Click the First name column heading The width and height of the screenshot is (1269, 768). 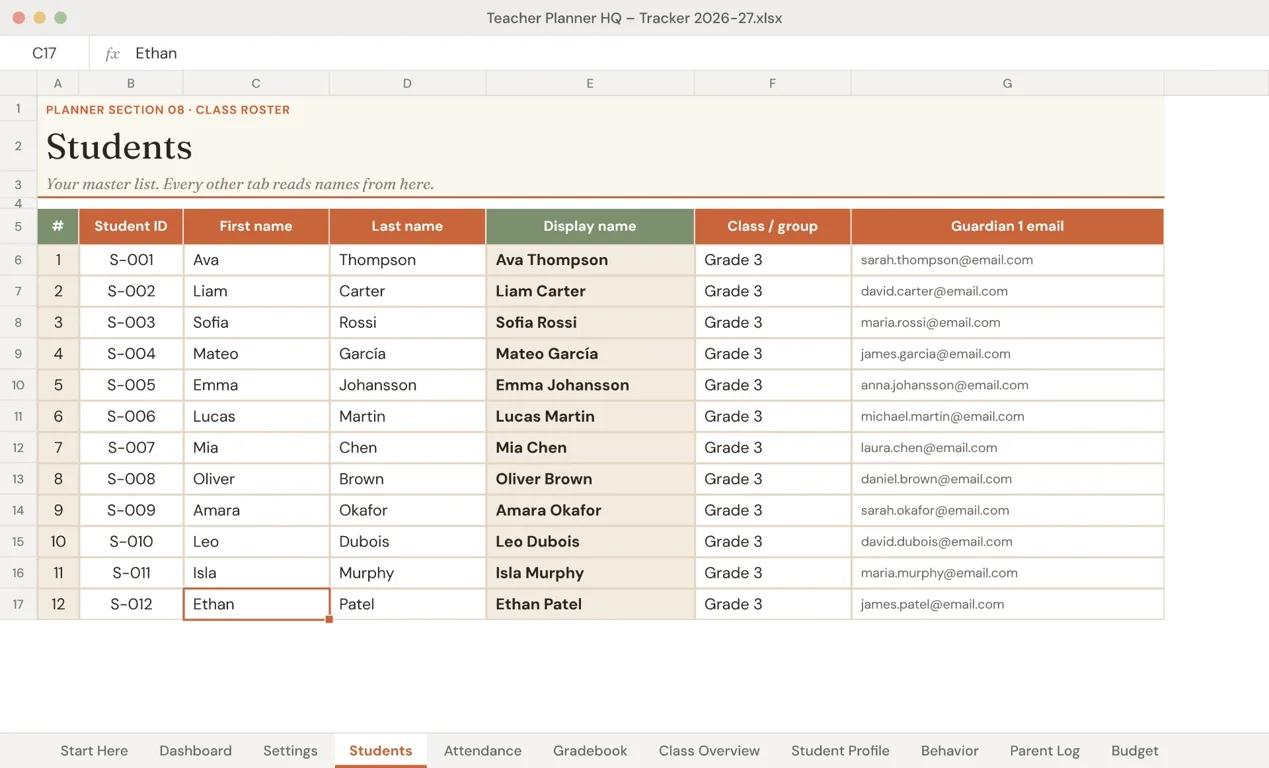pos(256,226)
